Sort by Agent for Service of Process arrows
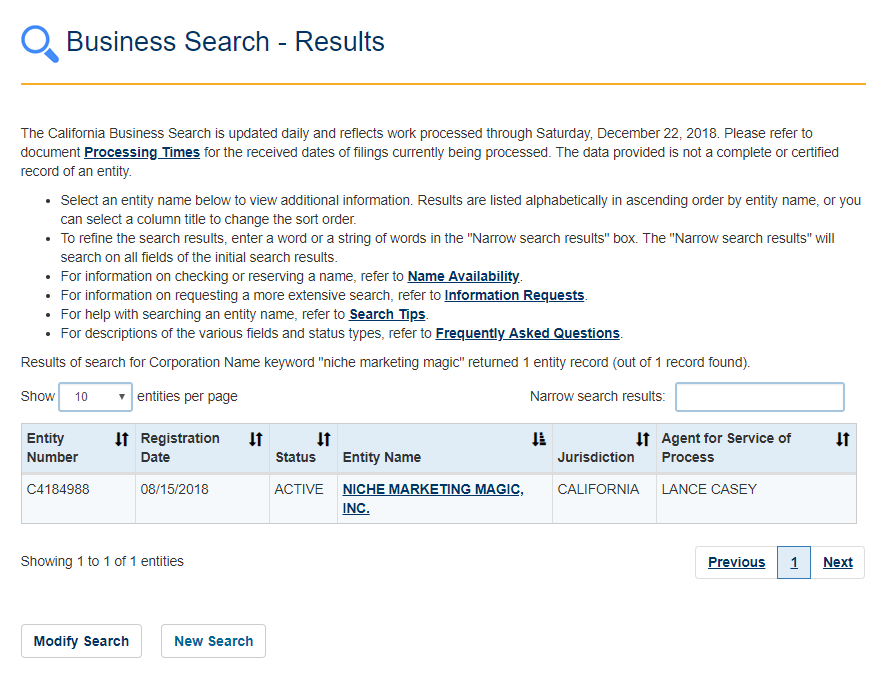Viewport: 894px width, 692px height. pyautogui.click(x=843, y=439)
